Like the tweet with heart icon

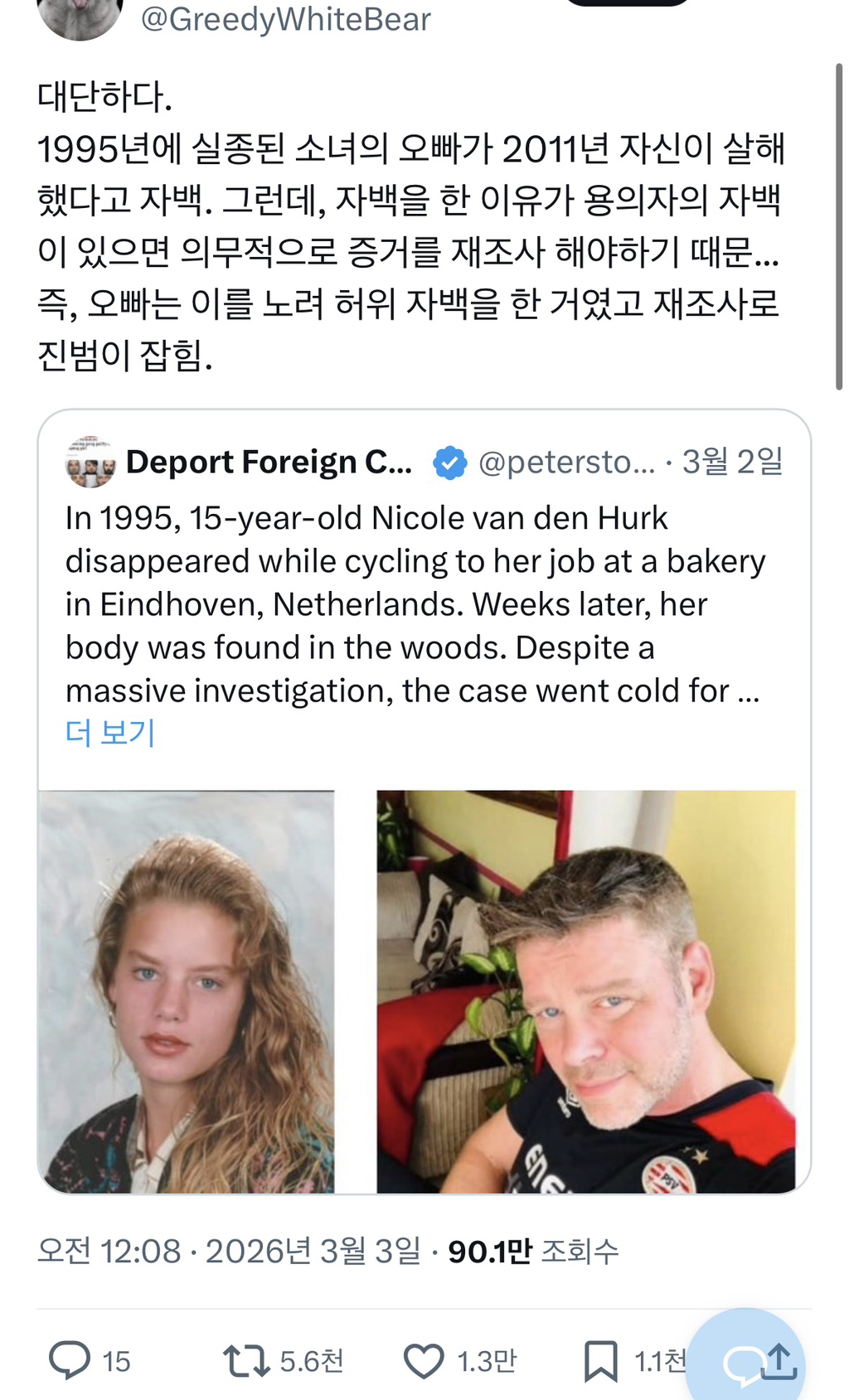tap(424, 1361)
